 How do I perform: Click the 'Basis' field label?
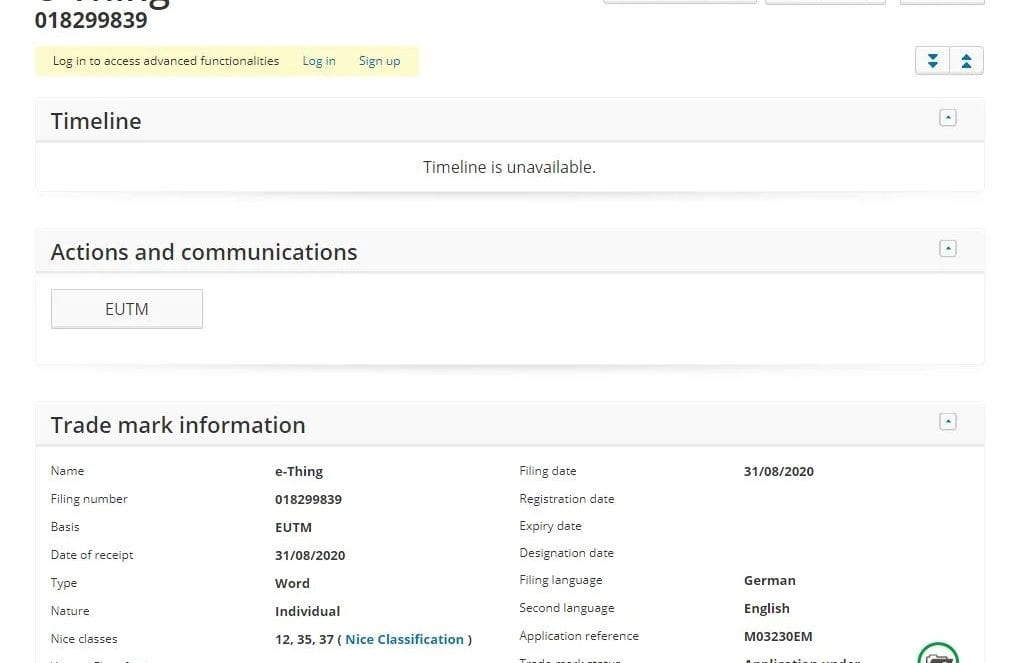[65, 527]
